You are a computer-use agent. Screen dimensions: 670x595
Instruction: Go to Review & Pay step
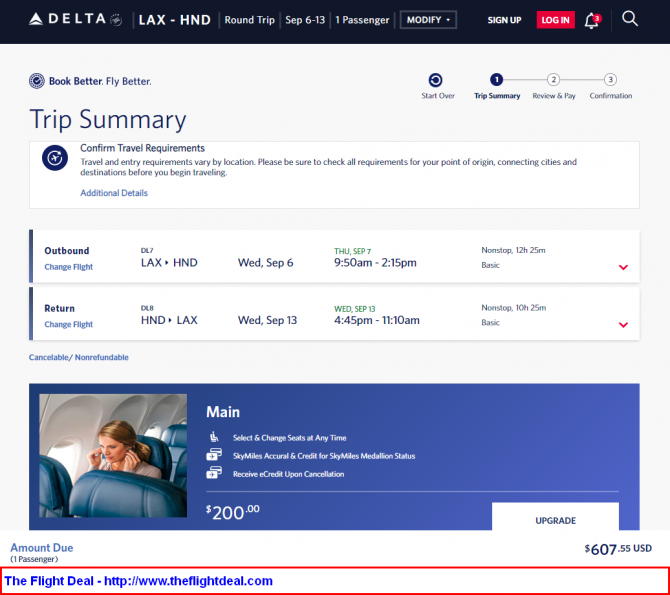[x=553, y=80]
